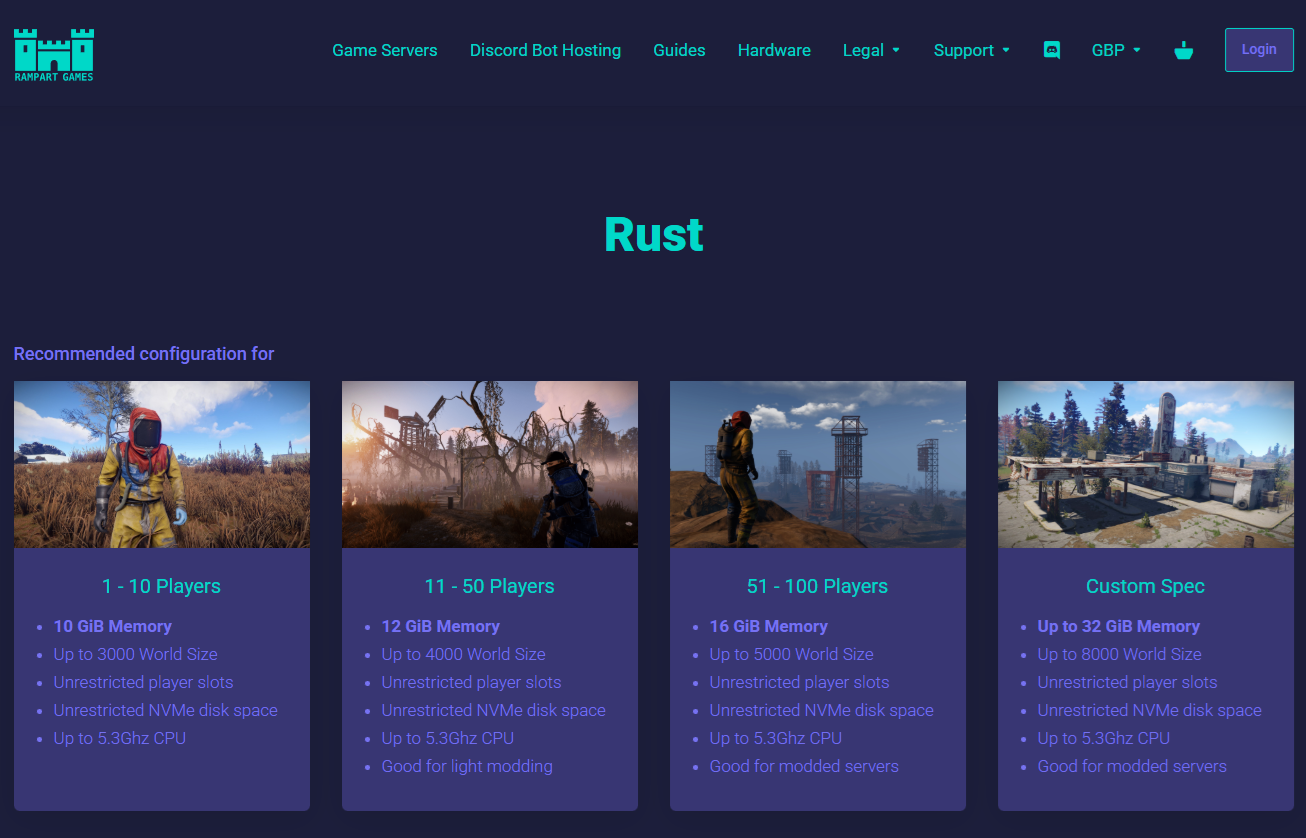Click the 51 - 100 Players image

tap(817, 463)
